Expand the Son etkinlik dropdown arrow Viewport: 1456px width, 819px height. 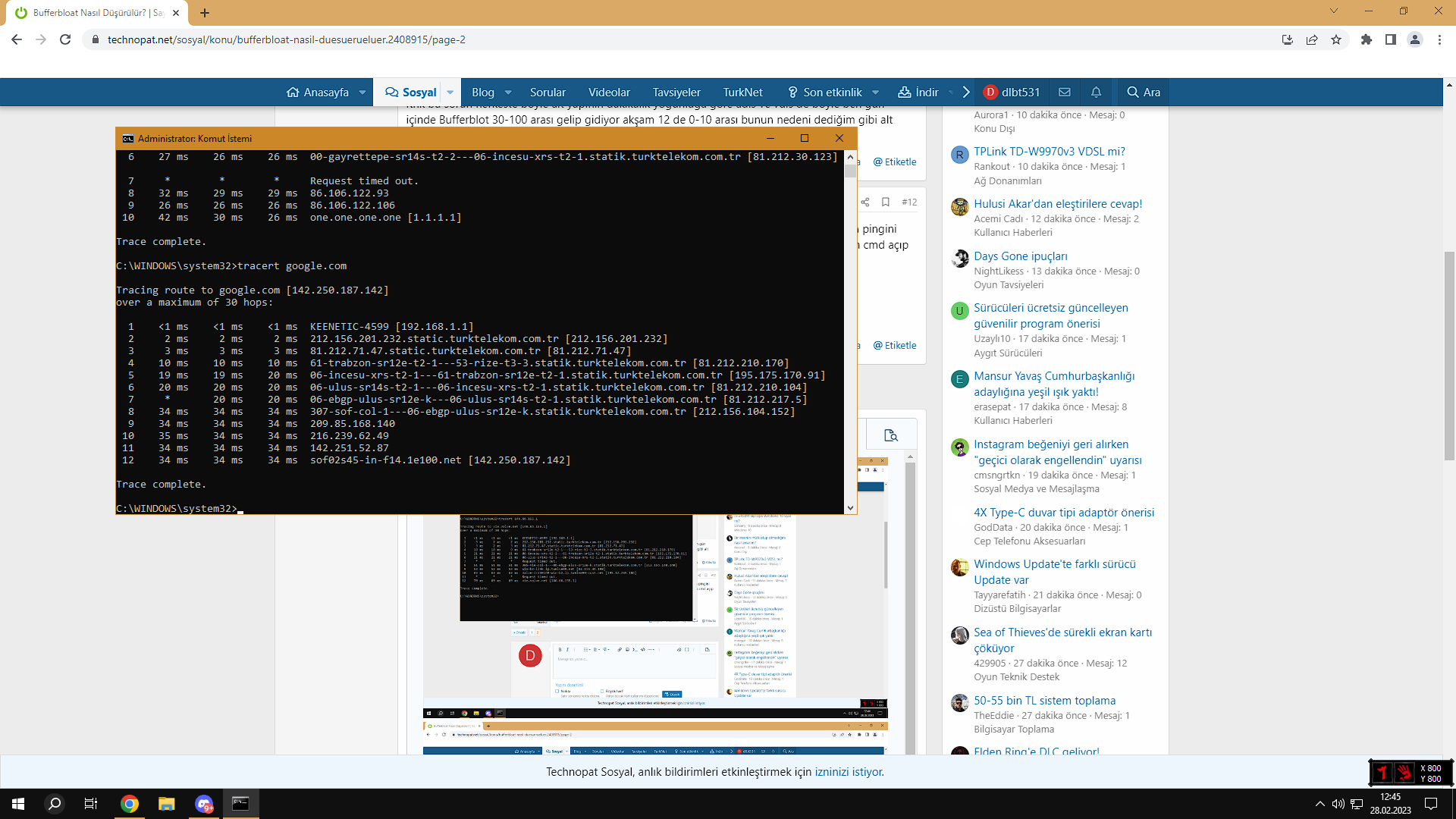875,93
